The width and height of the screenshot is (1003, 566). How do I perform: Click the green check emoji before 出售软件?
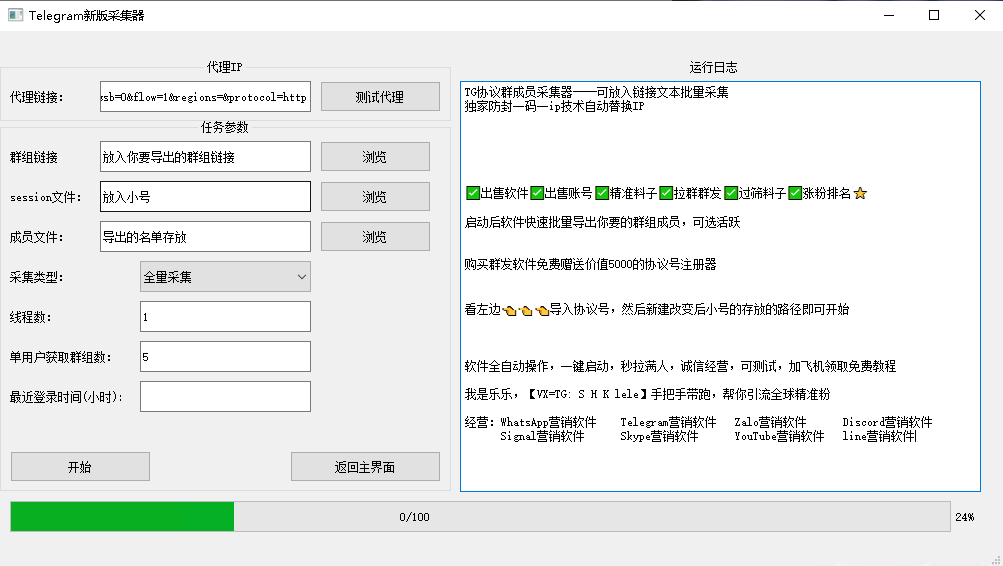[473, 193]
